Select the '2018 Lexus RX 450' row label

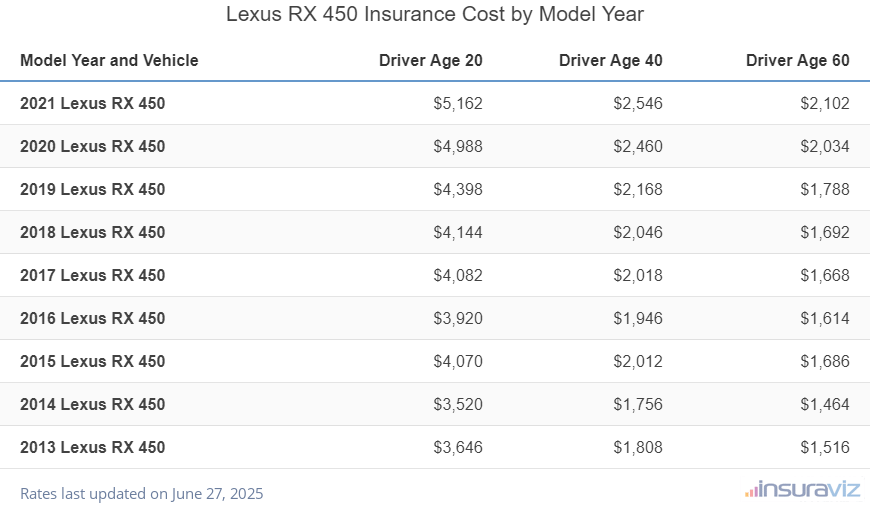pos(93,232)
